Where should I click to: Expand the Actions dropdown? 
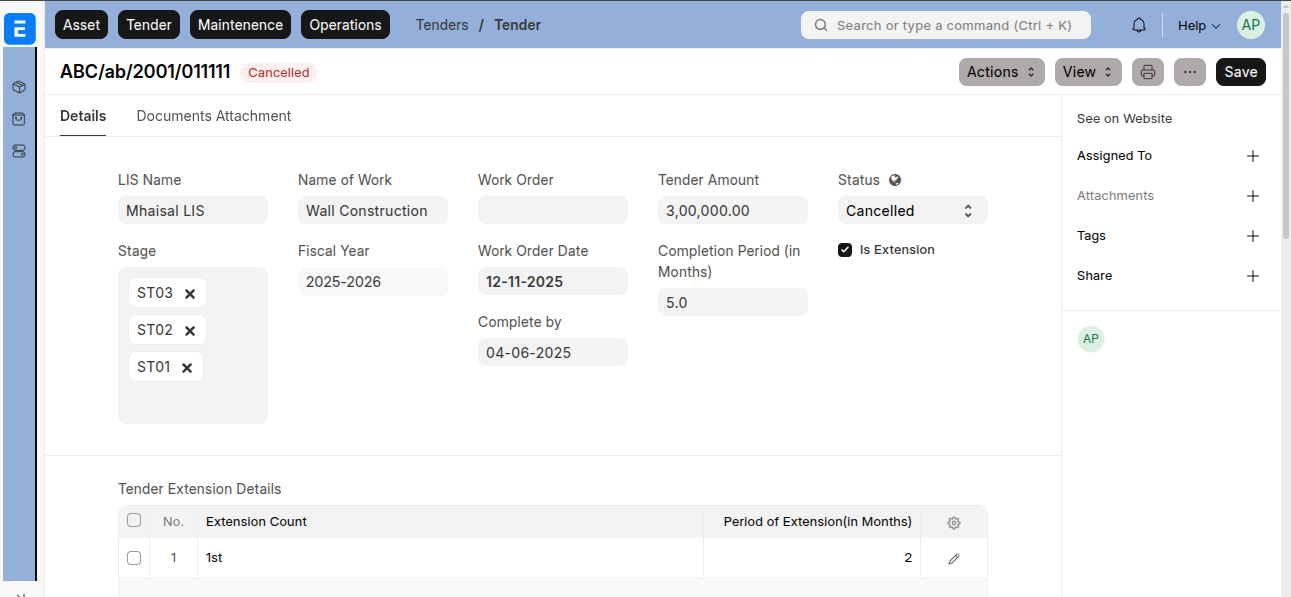1002,72
